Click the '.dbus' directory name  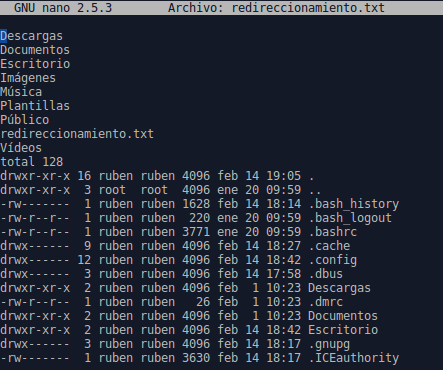tap(326, 274)
